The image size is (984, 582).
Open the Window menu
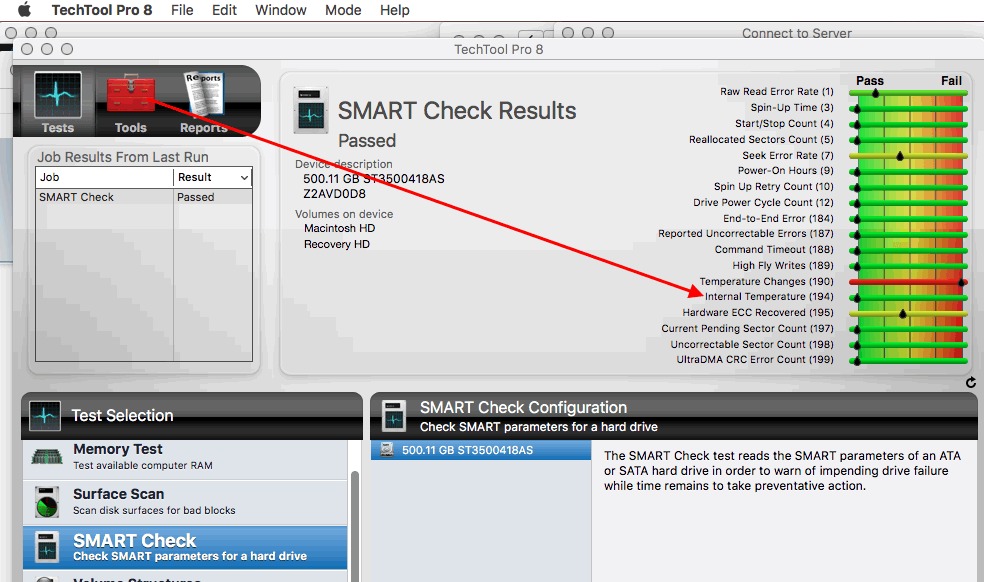(x=281, y=10)
